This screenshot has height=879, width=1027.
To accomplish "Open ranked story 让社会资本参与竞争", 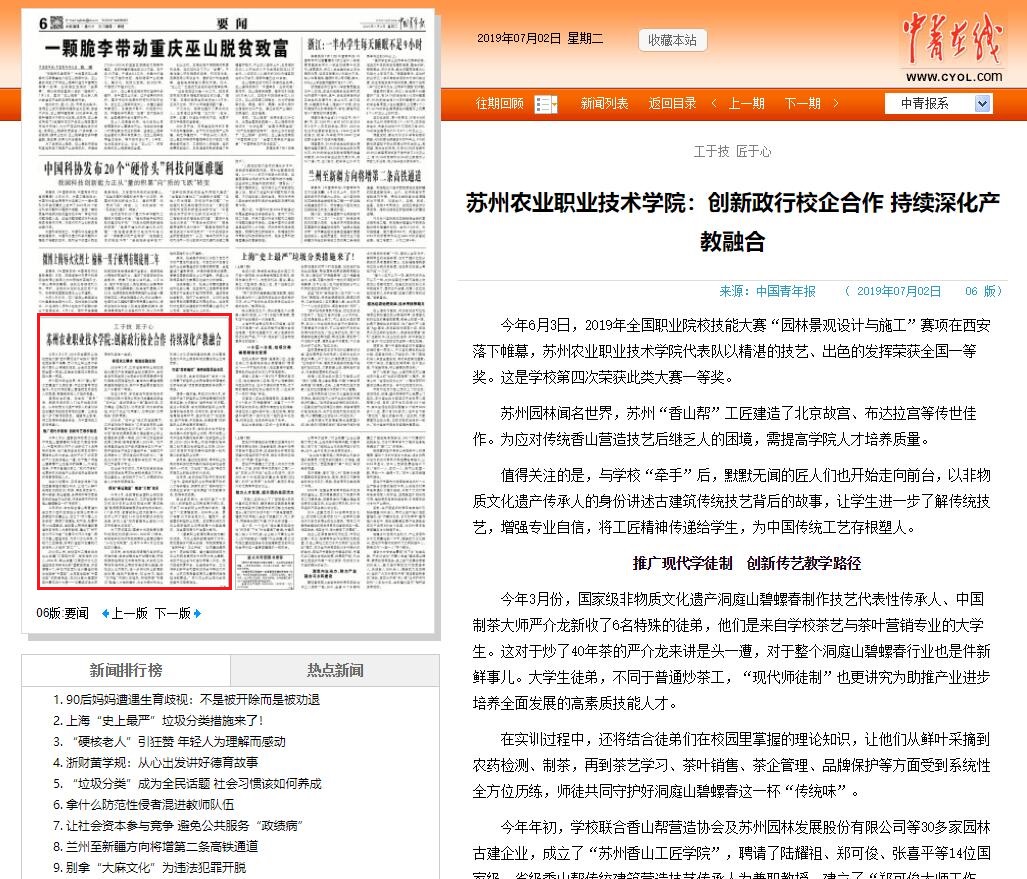I will coord(184,825).
